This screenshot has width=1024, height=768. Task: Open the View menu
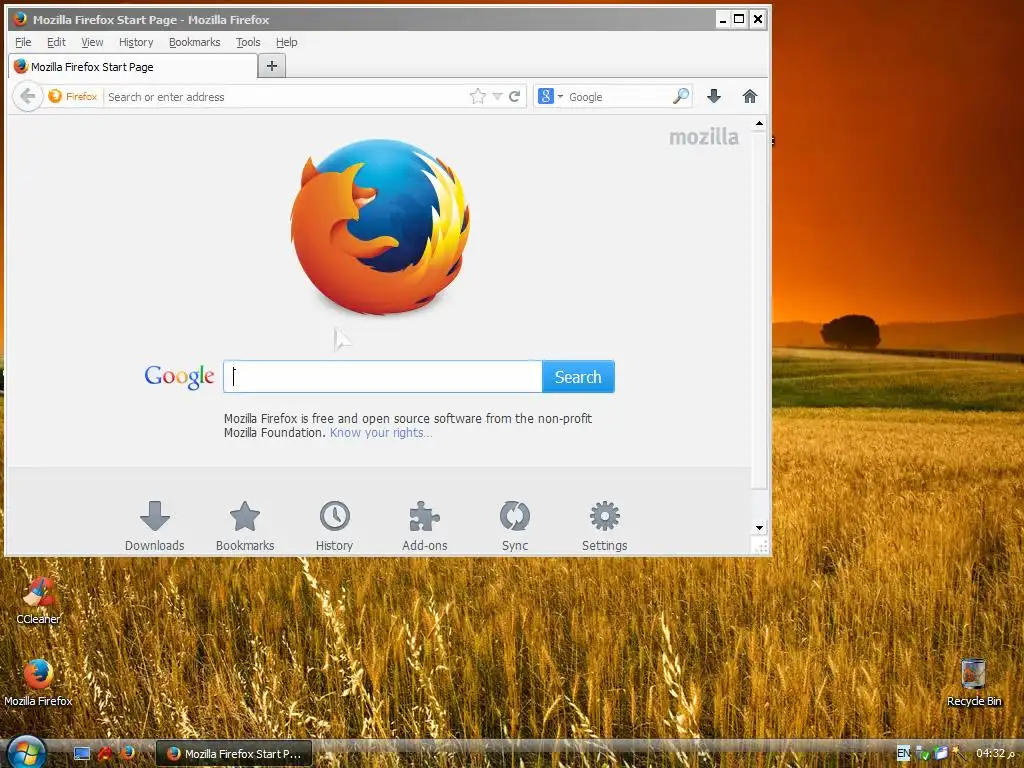click(92, 42)
